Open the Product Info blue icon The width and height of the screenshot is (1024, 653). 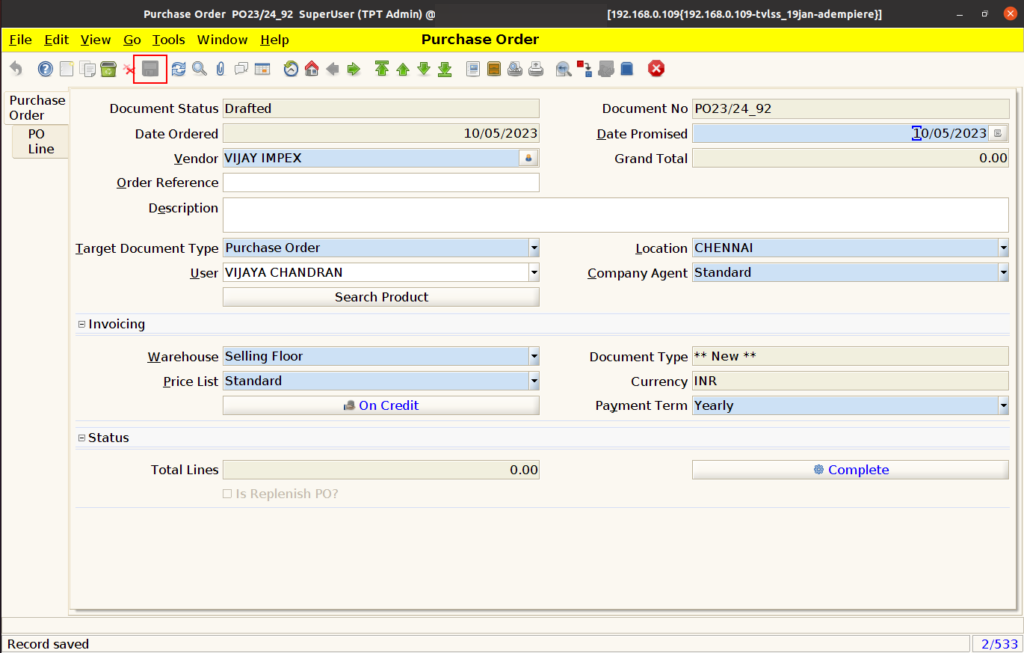pos(627,69)
